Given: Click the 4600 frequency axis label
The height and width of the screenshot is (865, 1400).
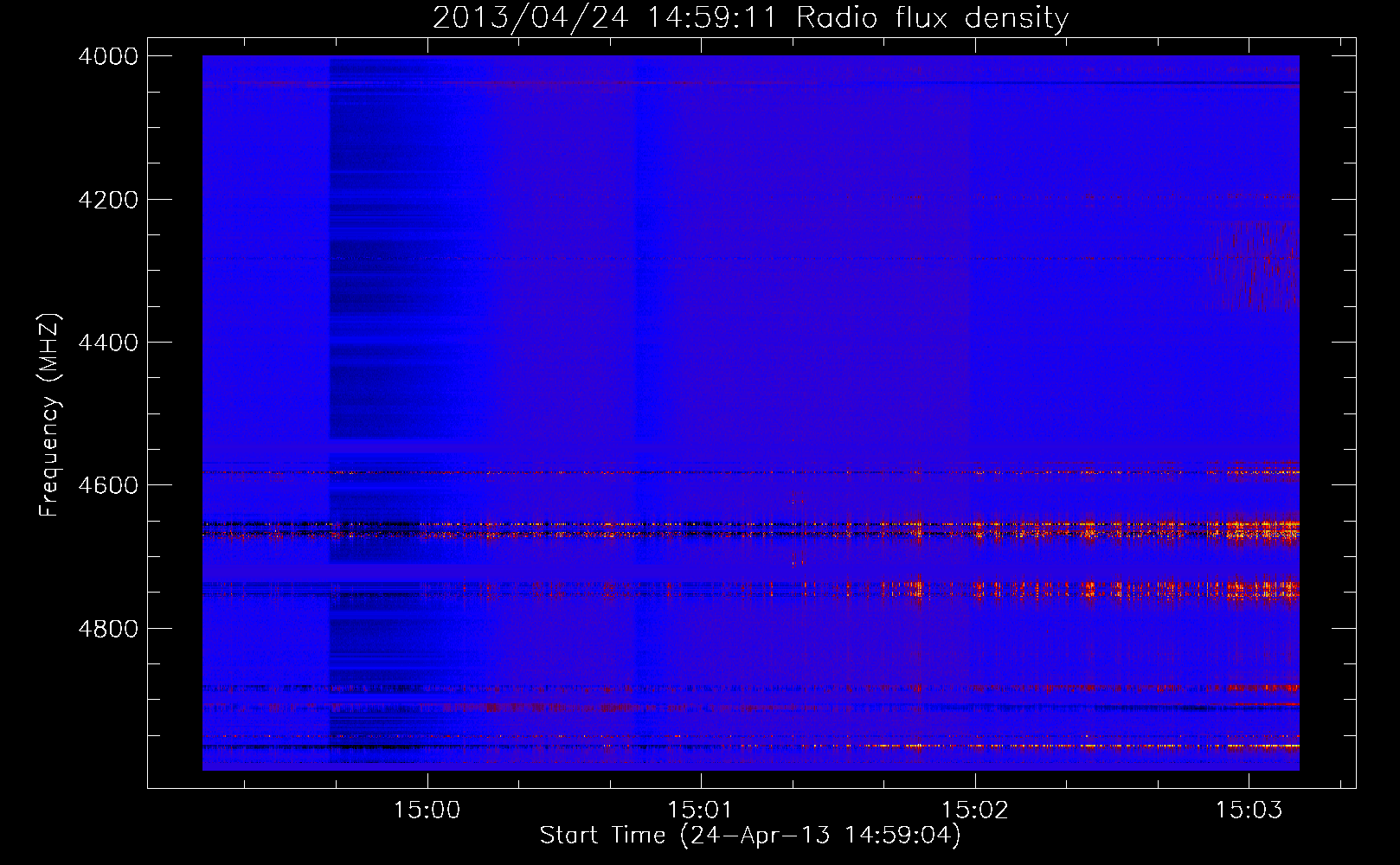Looking at the screenshot, I should [108, 485].
